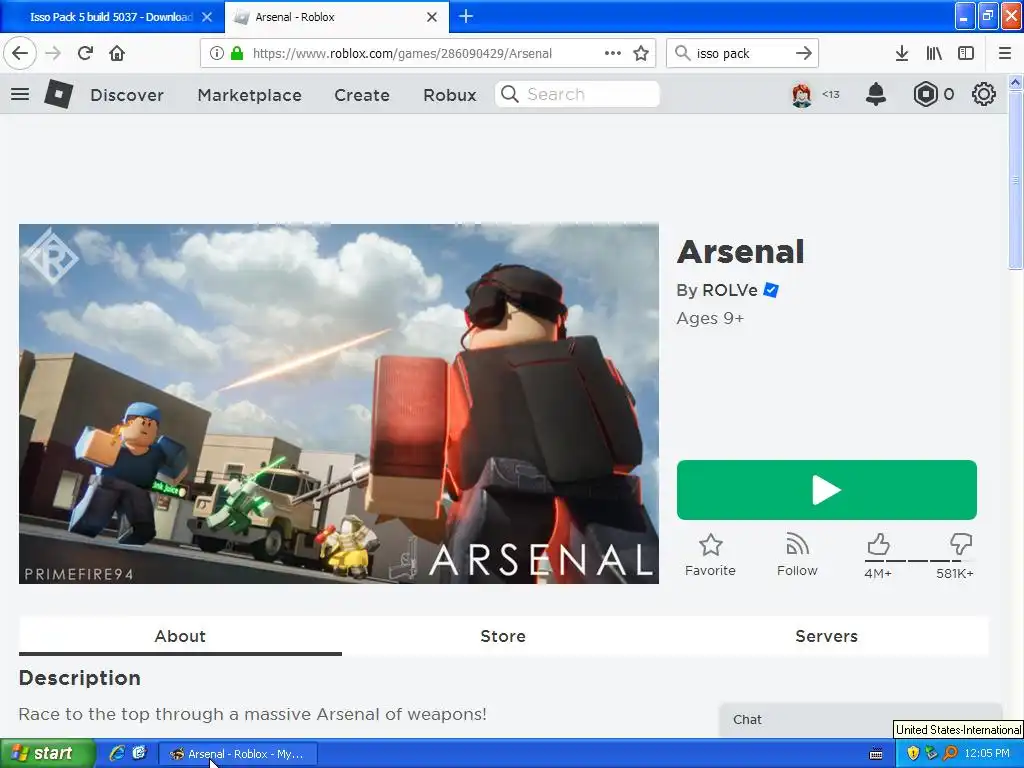The height and width of the screenshot is (768, 1024).
Task: Click the keyboard language tray icon
Action: point(876,754)
